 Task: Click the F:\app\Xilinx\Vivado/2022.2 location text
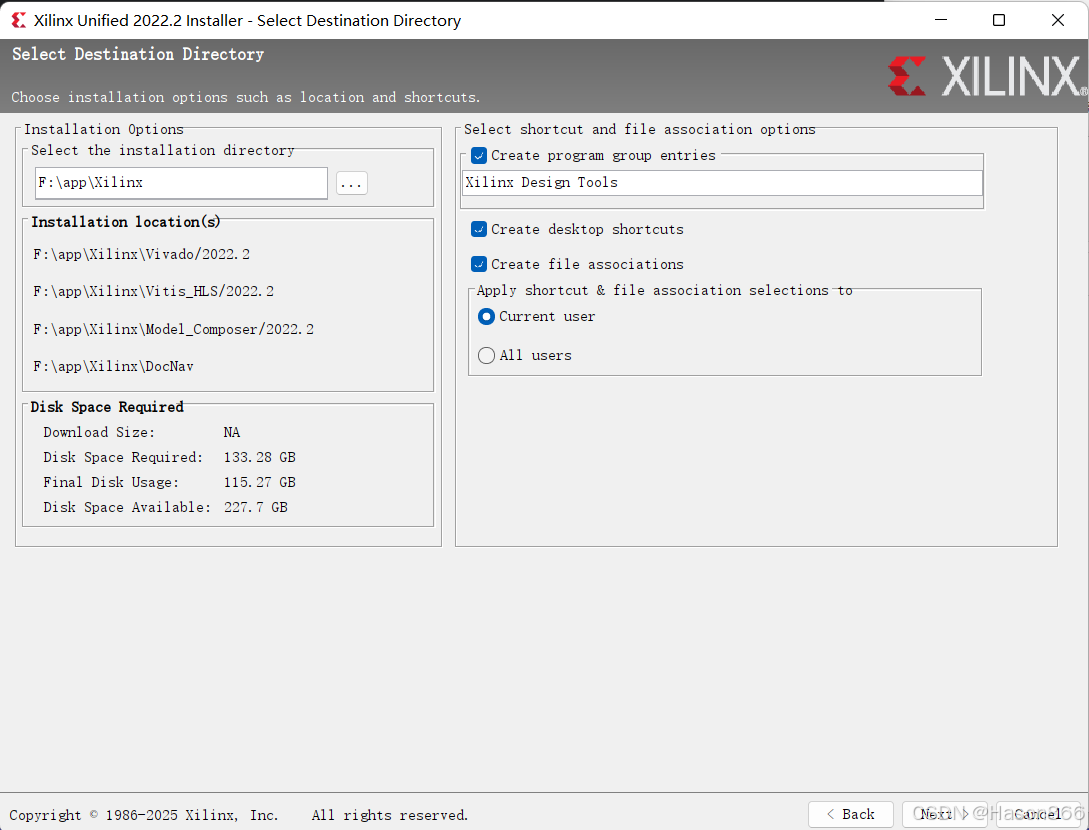[x=142, y=255]
